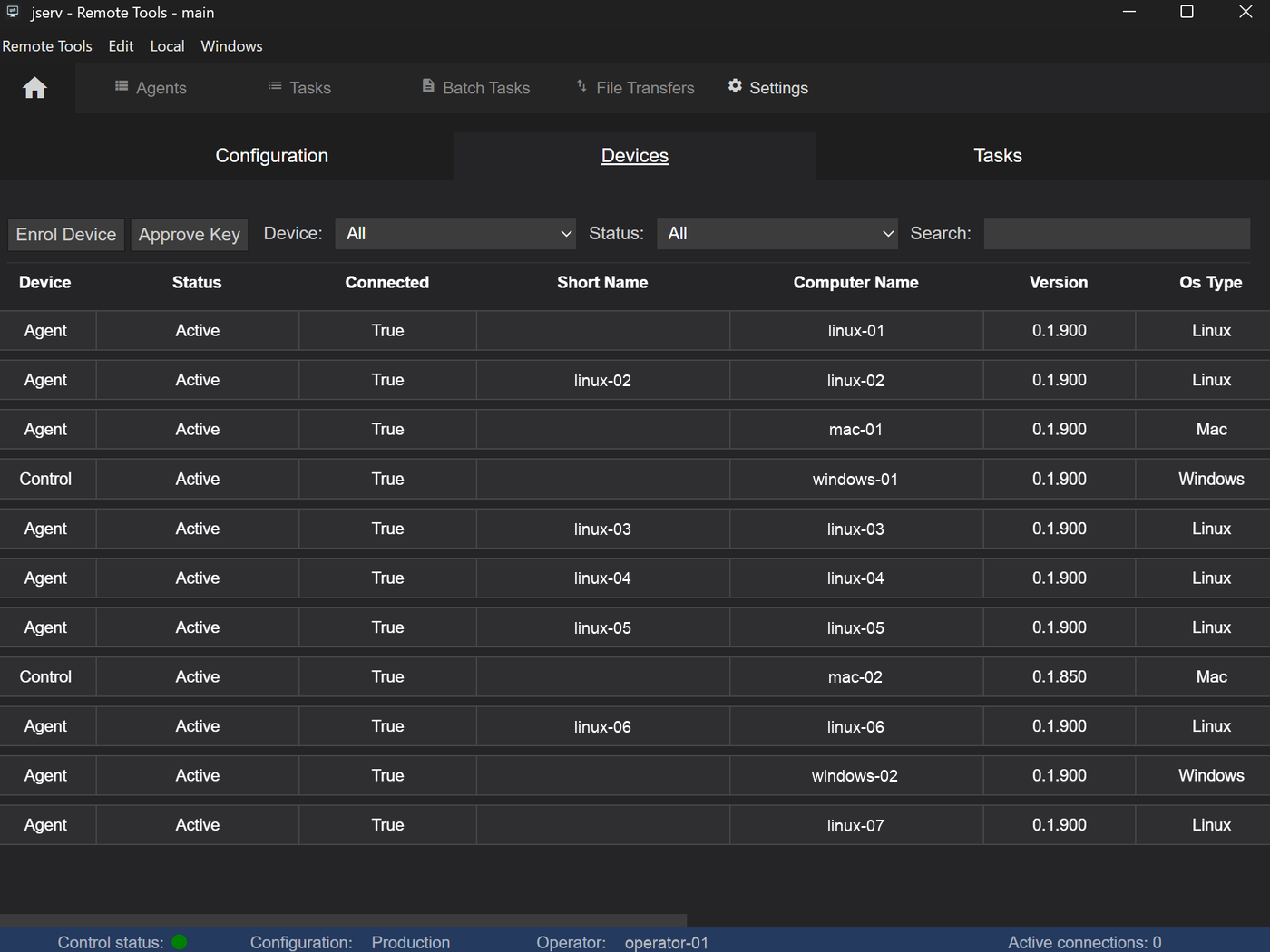
Task: Click version 0.1.850 in mac-02 row
Action: point(1060,677)
